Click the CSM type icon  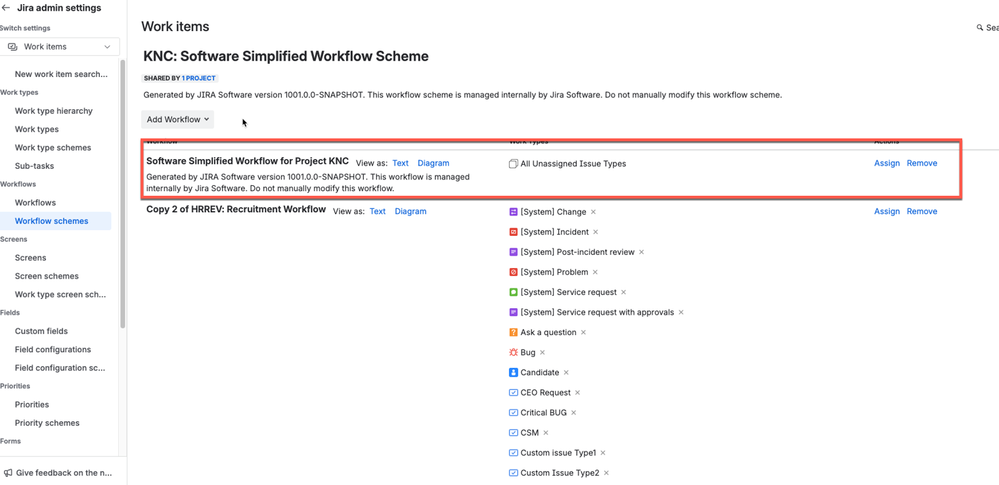514,433
